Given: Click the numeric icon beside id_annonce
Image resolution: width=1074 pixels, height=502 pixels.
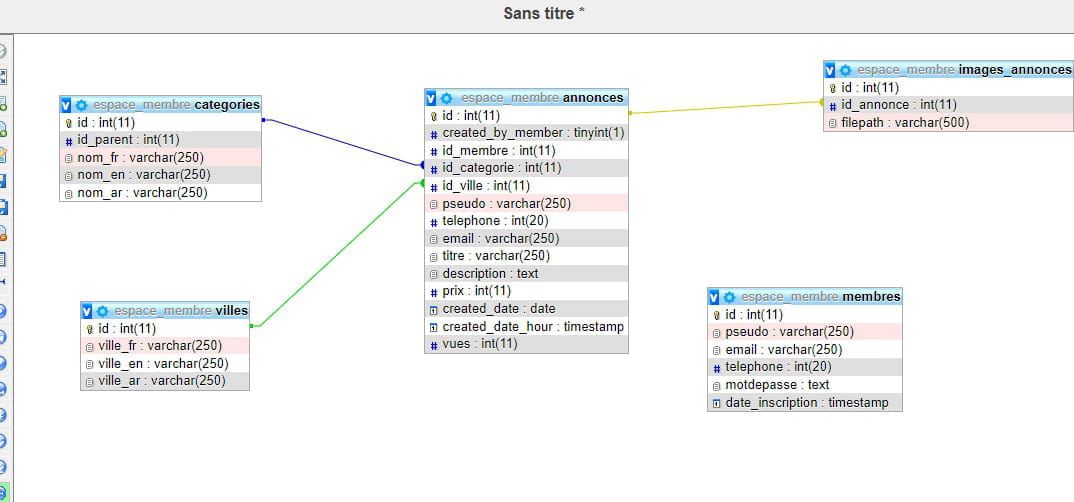Looking at the screenshot, I should (832, 105).
